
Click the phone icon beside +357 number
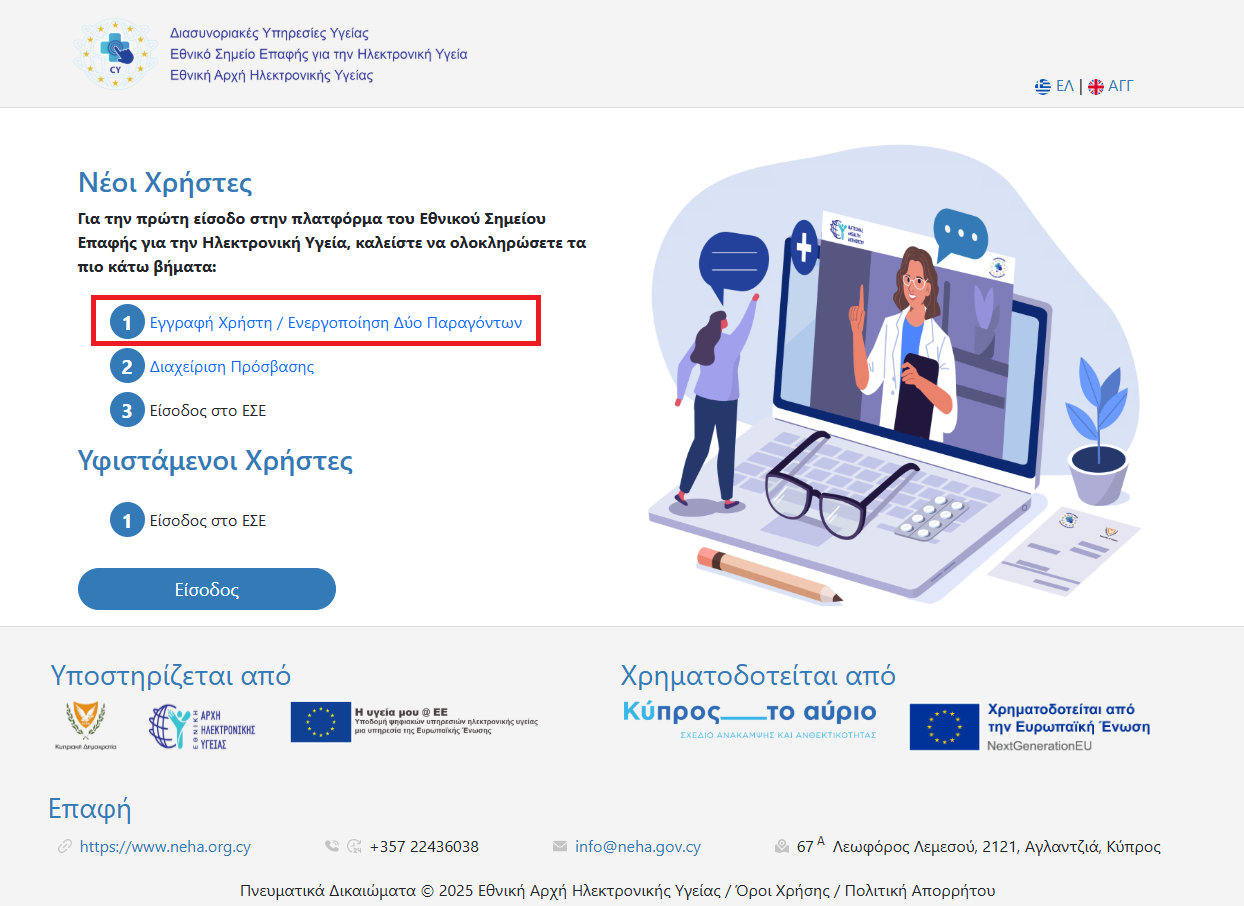[332, 847]
